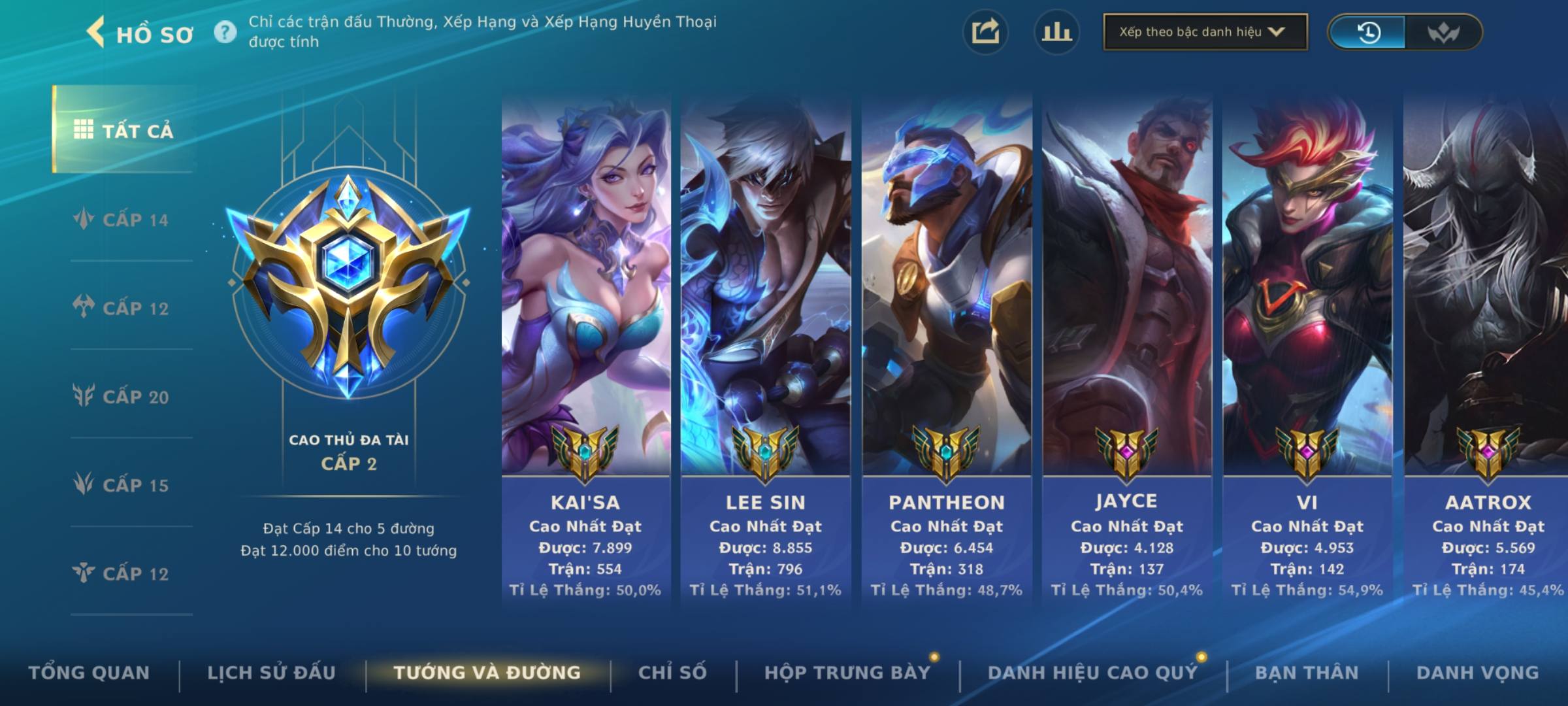Open the LỊCH SỬ ĐẤU tab
Screen dimensions: 1568x706
coord(271,673)
